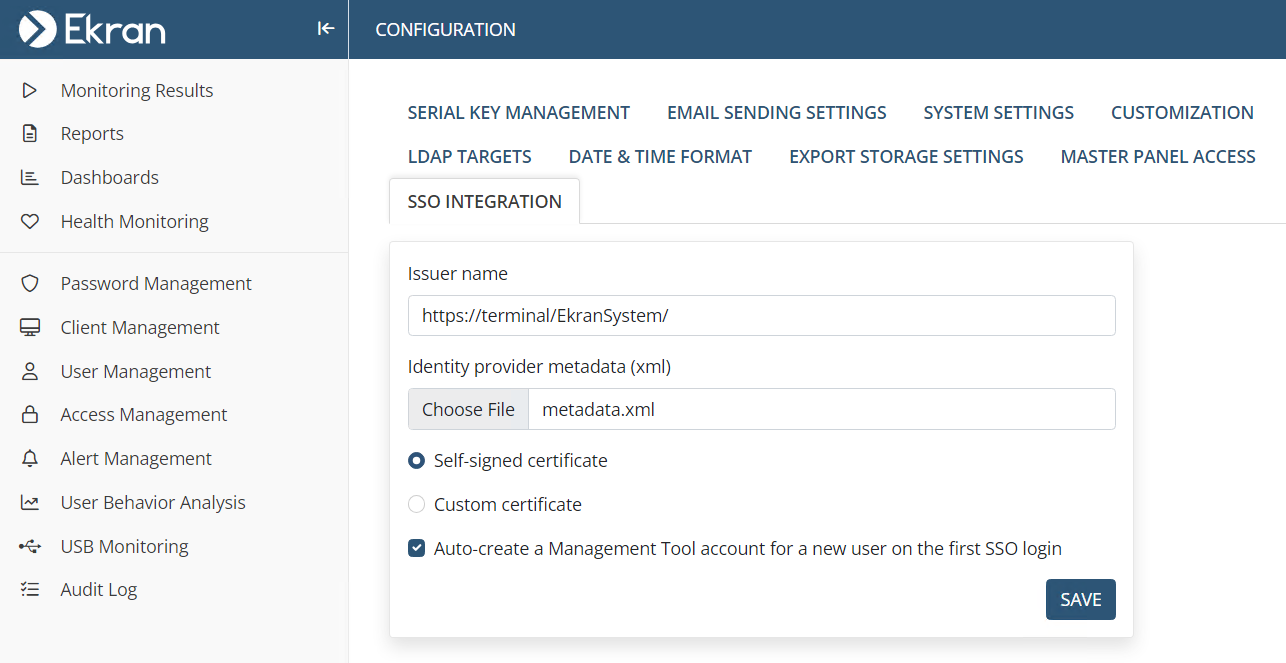Click the Alert Management bell icon

point(30,459)
